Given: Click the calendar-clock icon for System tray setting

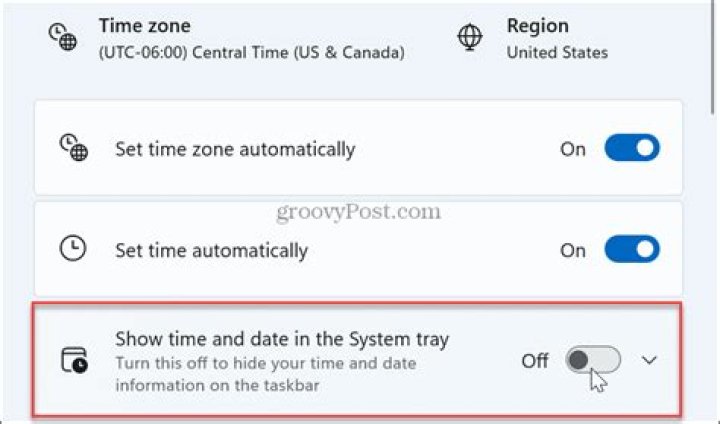Looking at the screenshot, I should pos(74,360).
